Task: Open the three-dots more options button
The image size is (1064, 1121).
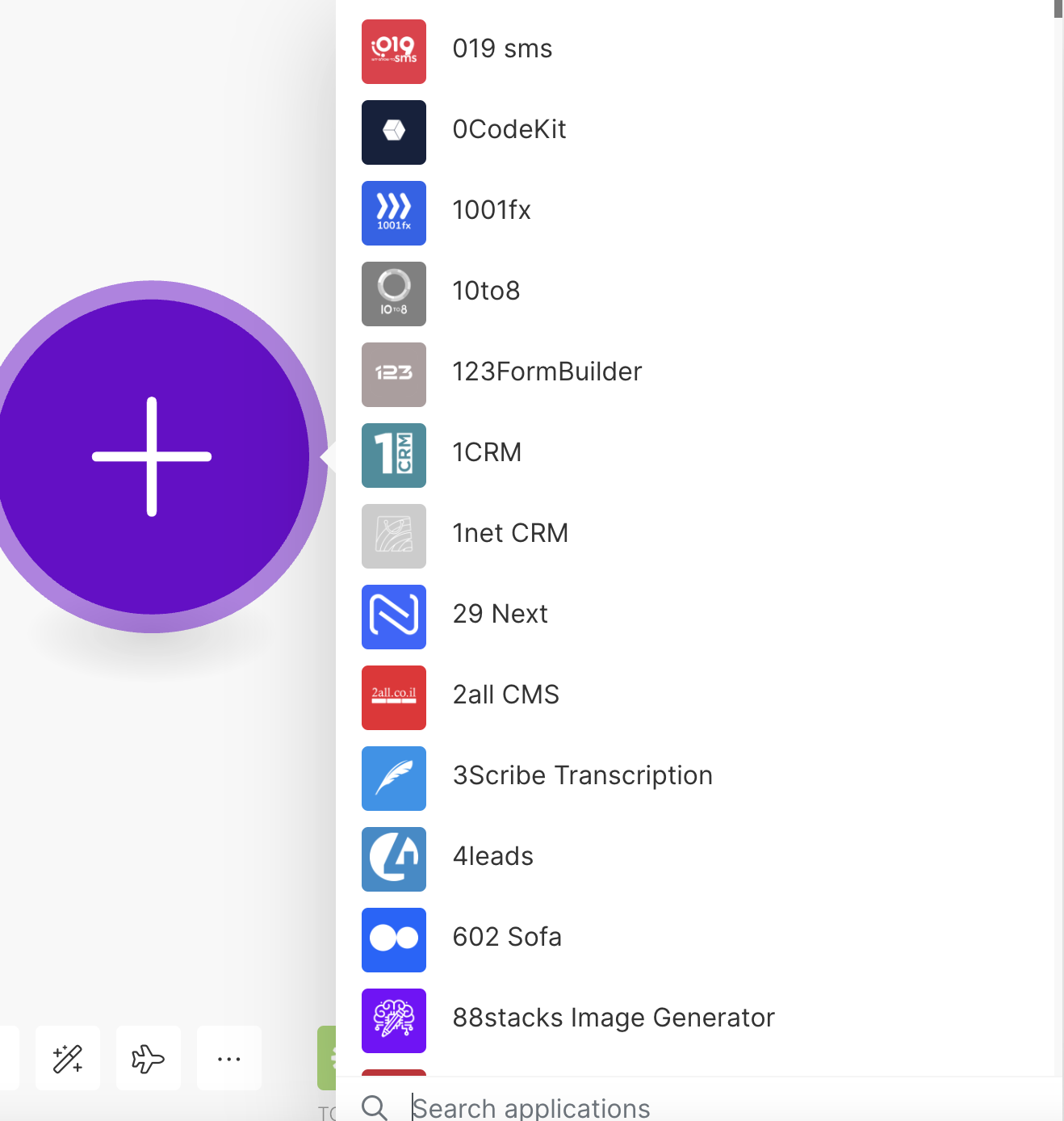Action: 229,1058
